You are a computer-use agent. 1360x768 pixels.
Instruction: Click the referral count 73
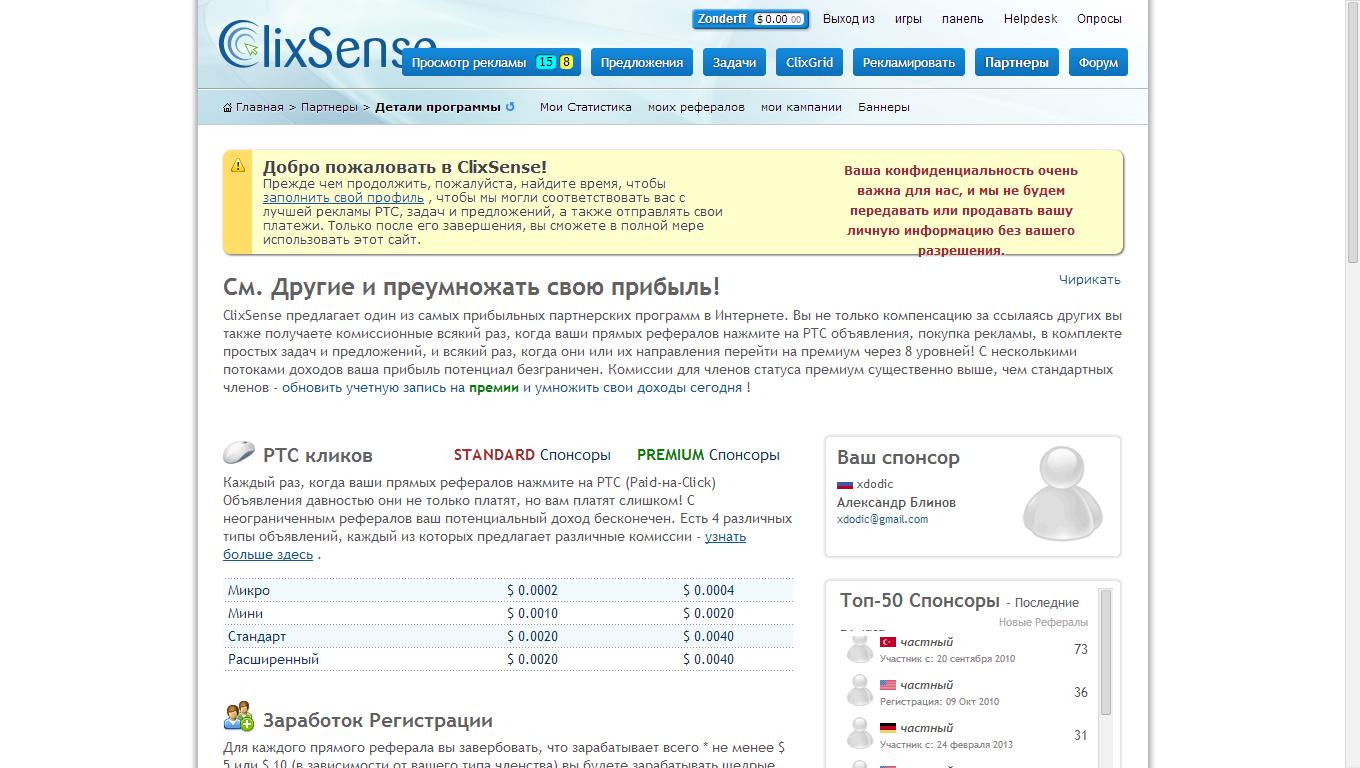[1081, 650]
